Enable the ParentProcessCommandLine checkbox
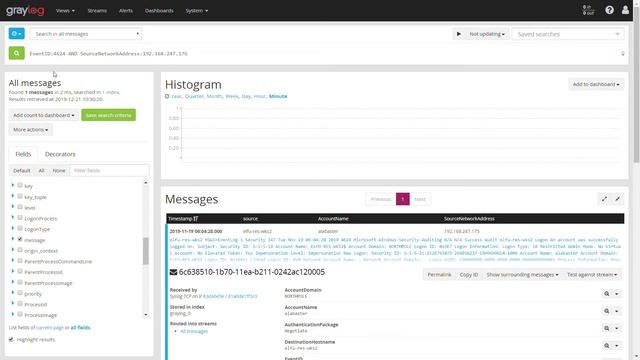Viewport: 640px width, 360px height. click(x=20, y=261)
